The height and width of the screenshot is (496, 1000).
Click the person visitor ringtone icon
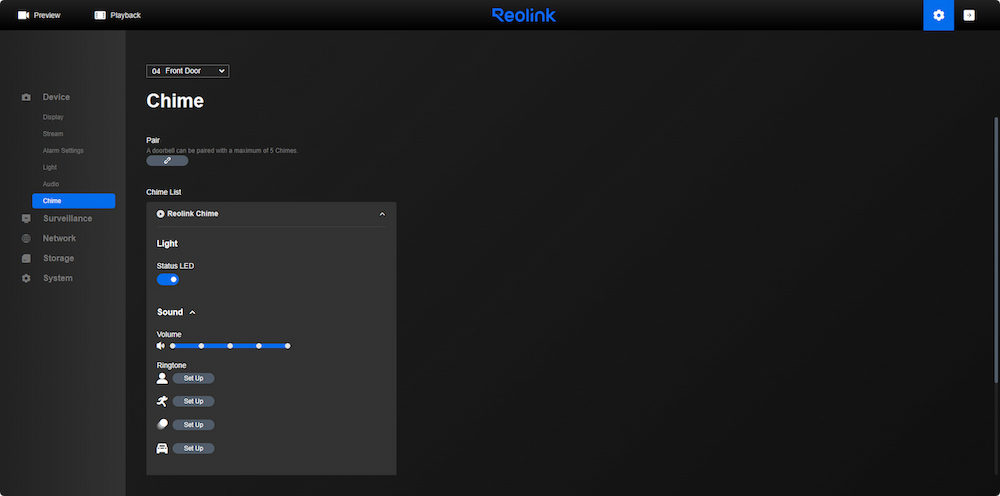(162, 379)
